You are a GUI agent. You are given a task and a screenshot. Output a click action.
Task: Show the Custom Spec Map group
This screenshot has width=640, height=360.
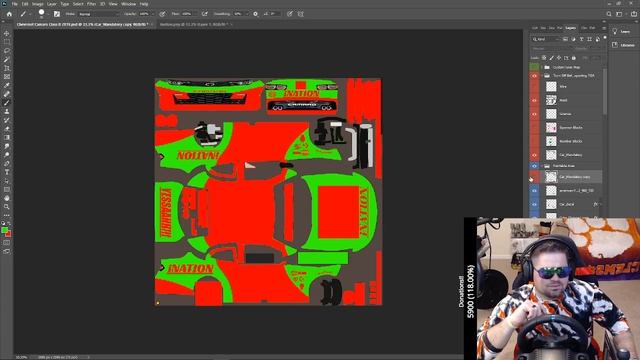[x=534, y=67]
